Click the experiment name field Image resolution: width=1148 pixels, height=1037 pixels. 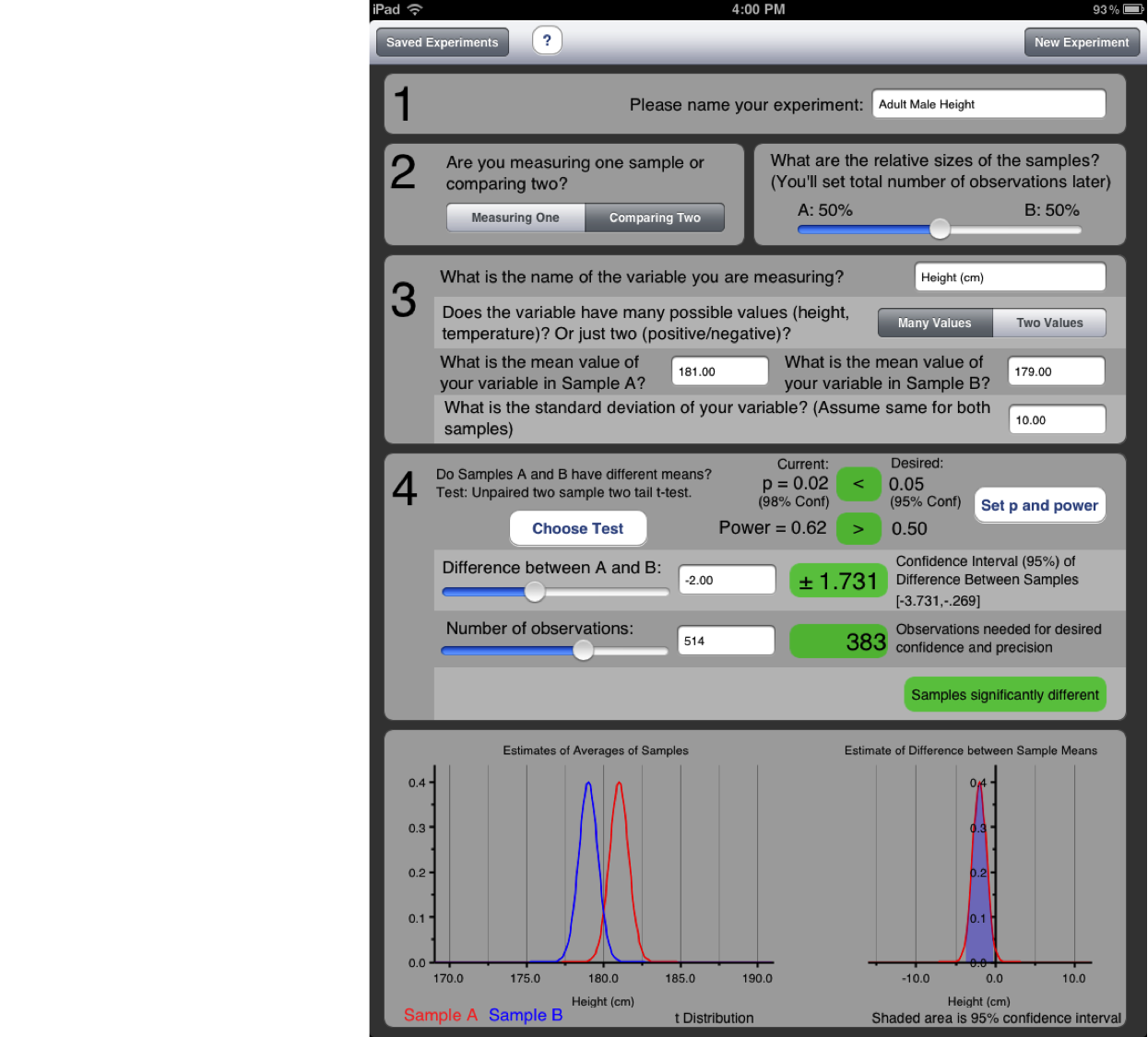click(x=988, y=104)
